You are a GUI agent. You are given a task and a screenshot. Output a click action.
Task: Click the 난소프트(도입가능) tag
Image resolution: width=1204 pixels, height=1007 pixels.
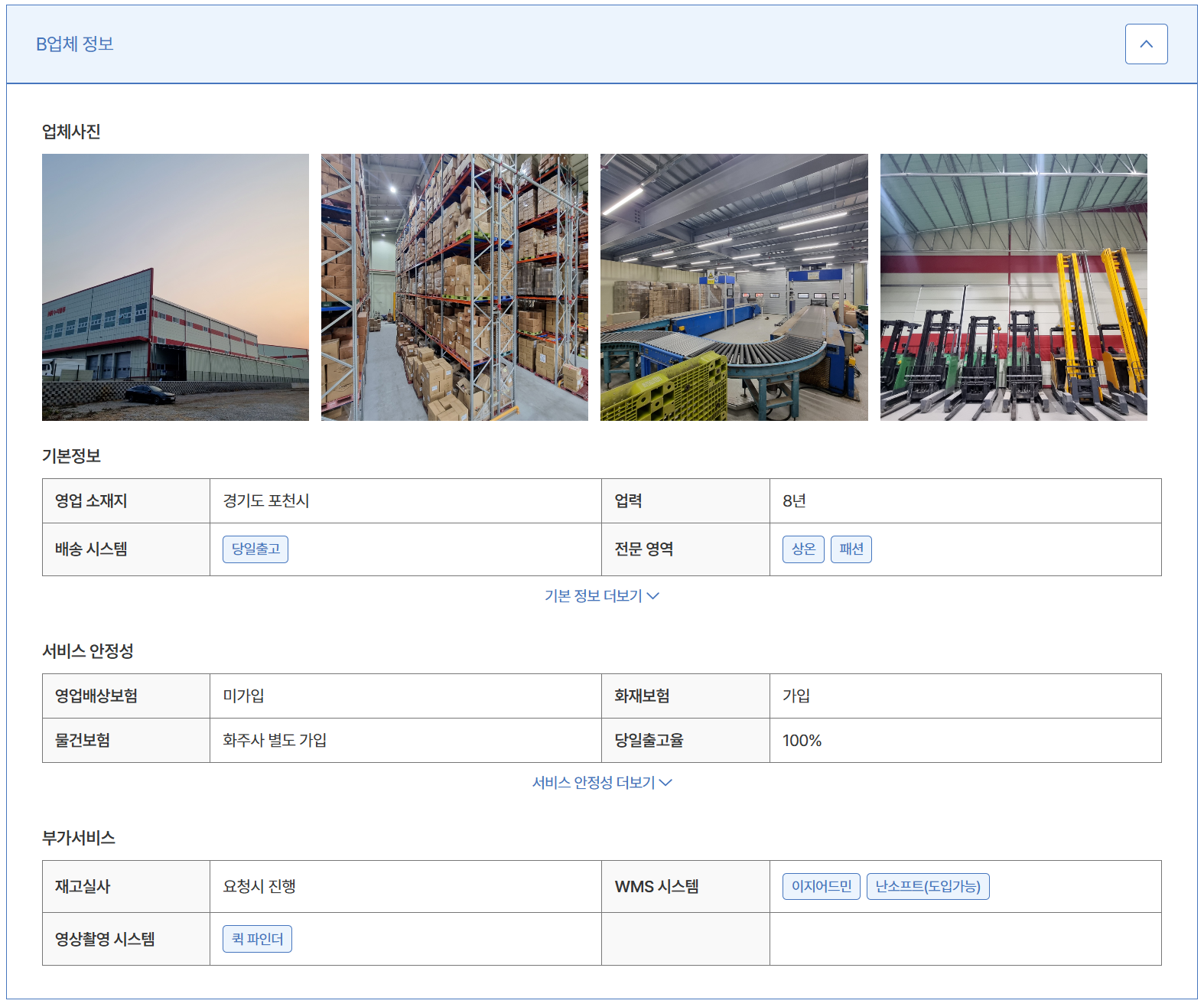point(928,887)
